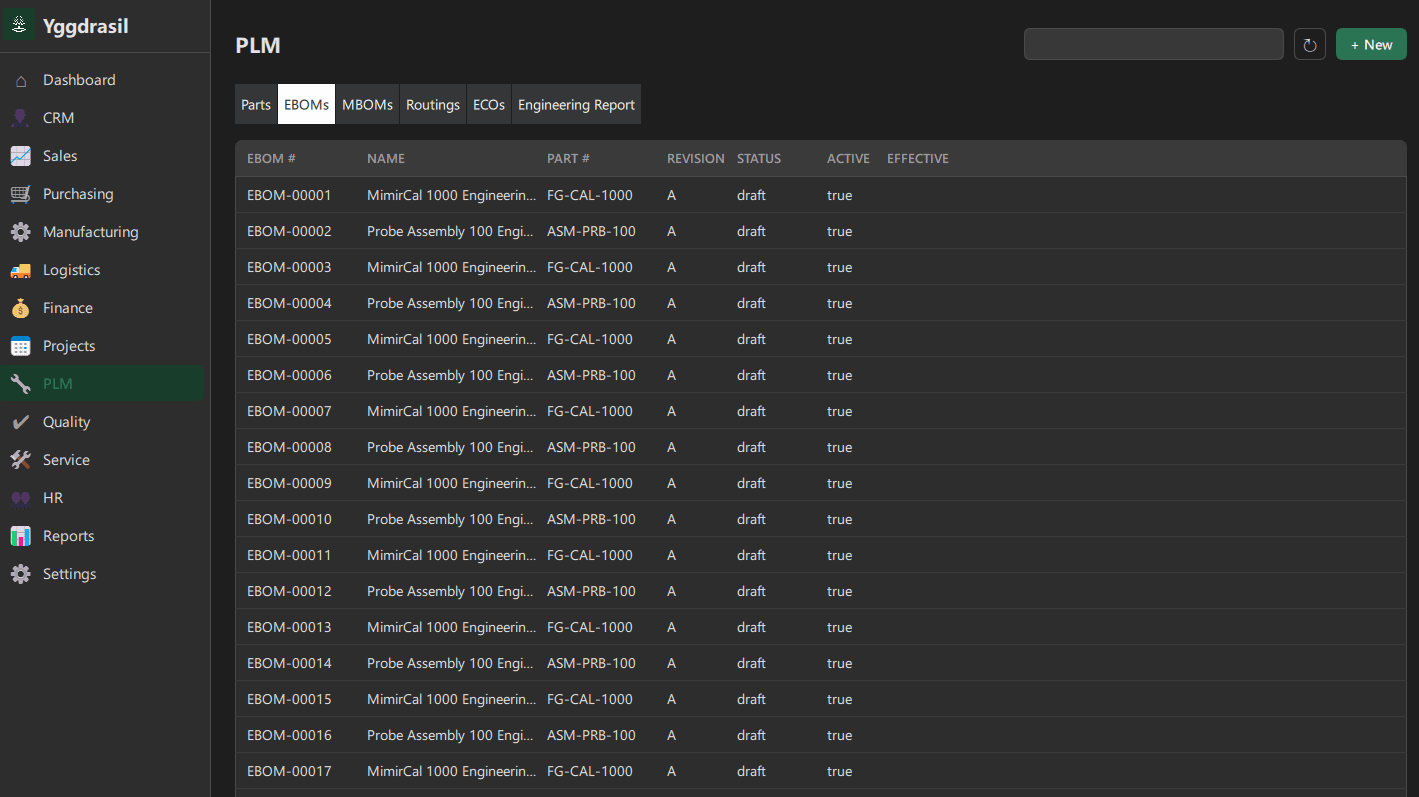The width and height of the screenshot is (1419, 797).
Task: Open the Engineering Report tab
Action: click(x=576, y=104)
